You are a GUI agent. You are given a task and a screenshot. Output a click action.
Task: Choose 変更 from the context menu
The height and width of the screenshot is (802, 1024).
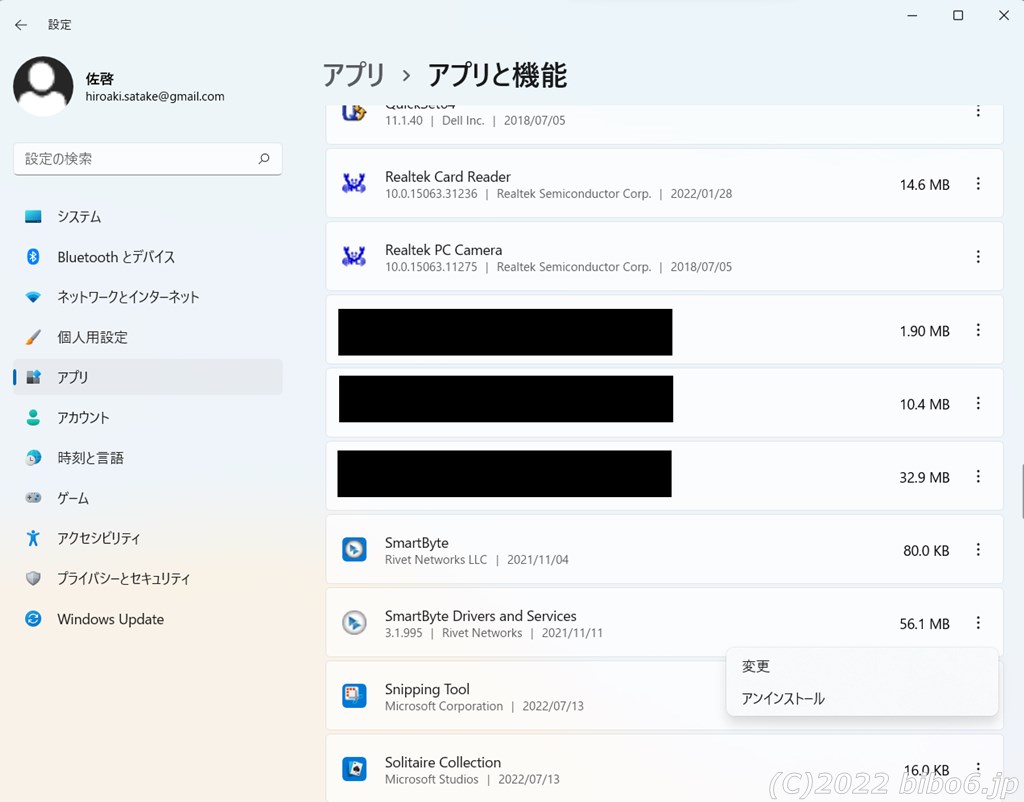coord(861,666)
